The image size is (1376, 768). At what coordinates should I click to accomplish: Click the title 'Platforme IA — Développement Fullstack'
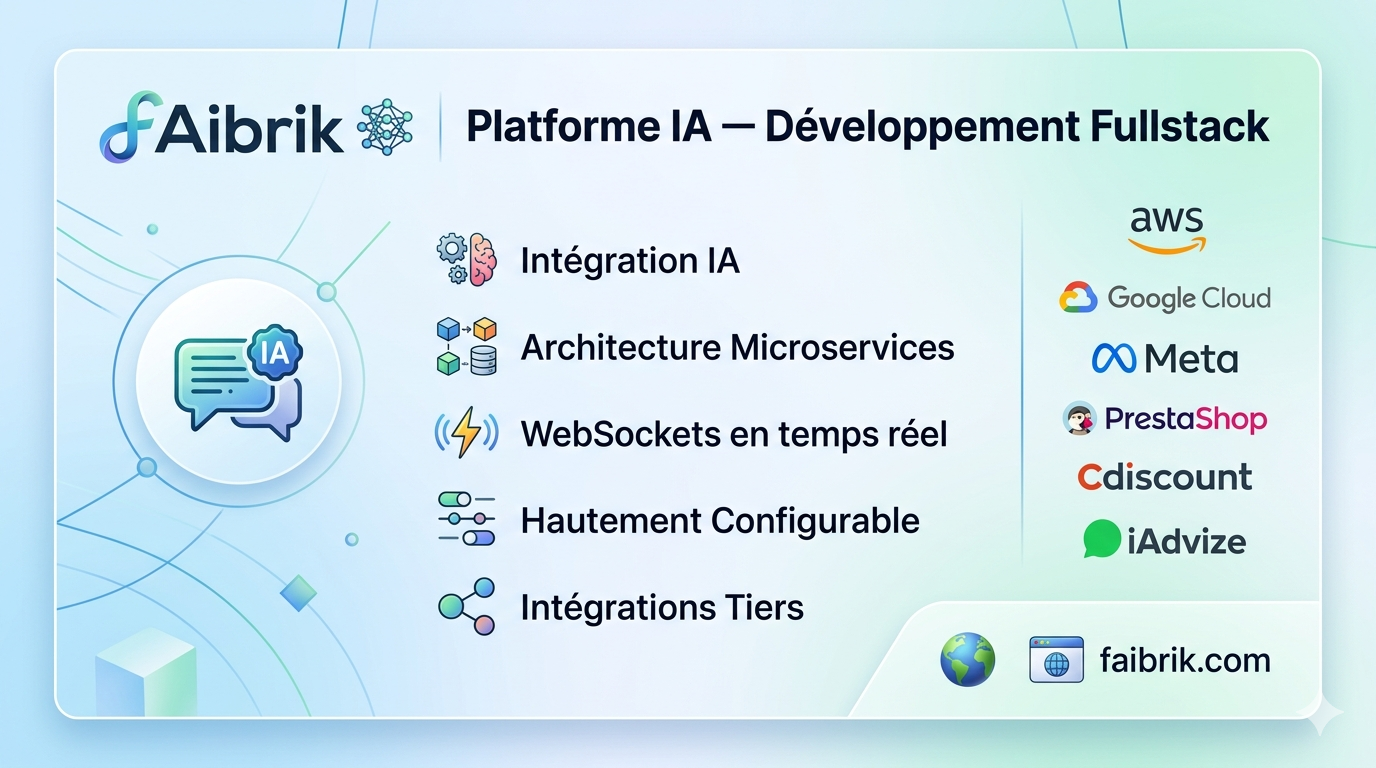(x=868, y=128)
